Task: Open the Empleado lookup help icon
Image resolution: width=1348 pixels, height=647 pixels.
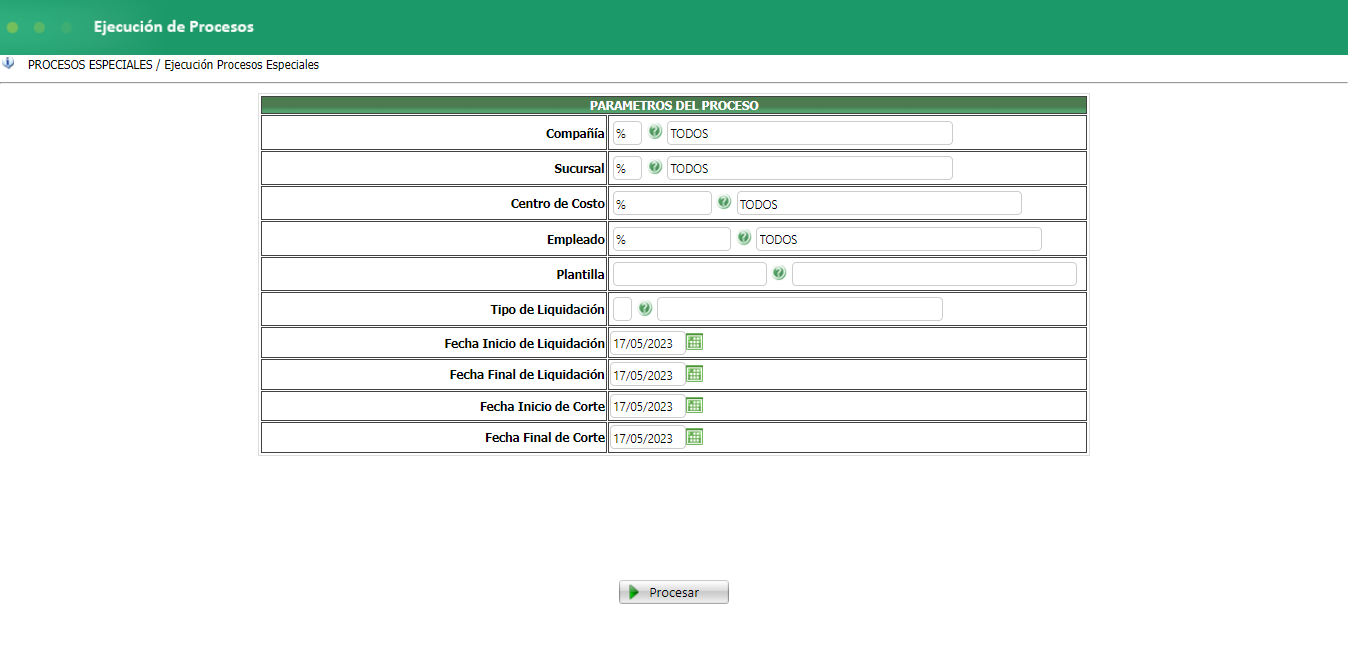Action: click(x=744, y=238)
